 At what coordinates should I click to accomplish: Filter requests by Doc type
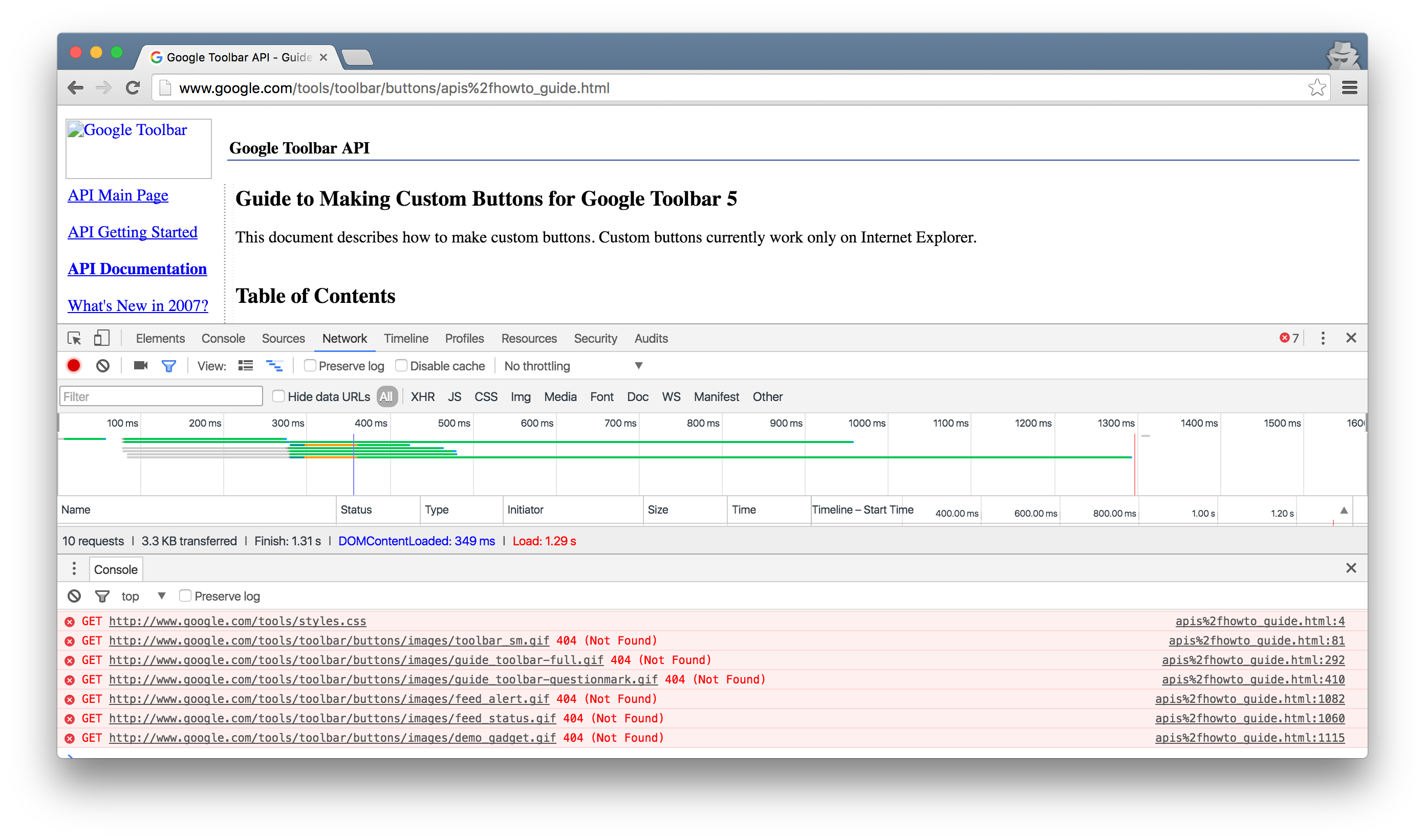637,397
